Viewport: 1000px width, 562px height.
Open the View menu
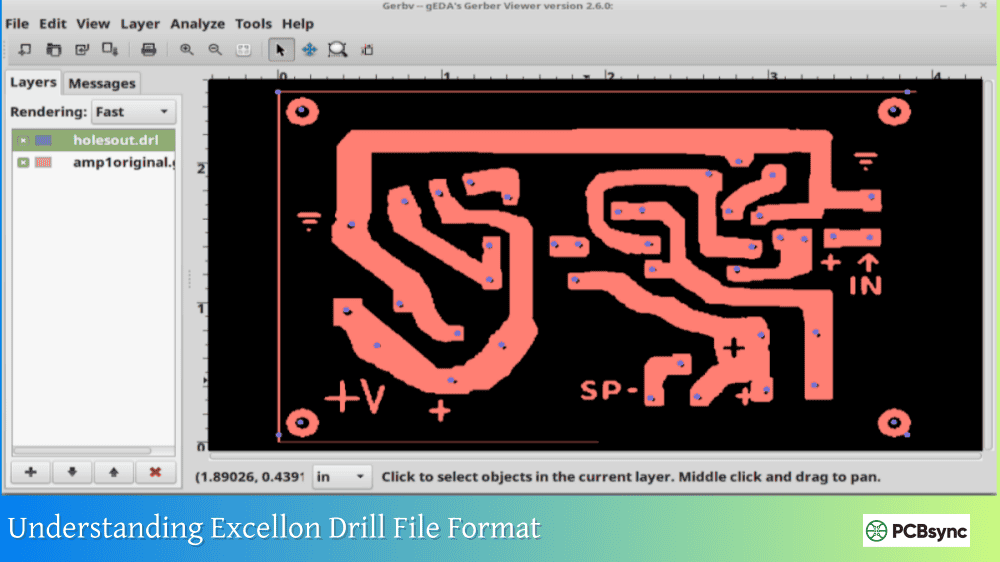[93, 24]
